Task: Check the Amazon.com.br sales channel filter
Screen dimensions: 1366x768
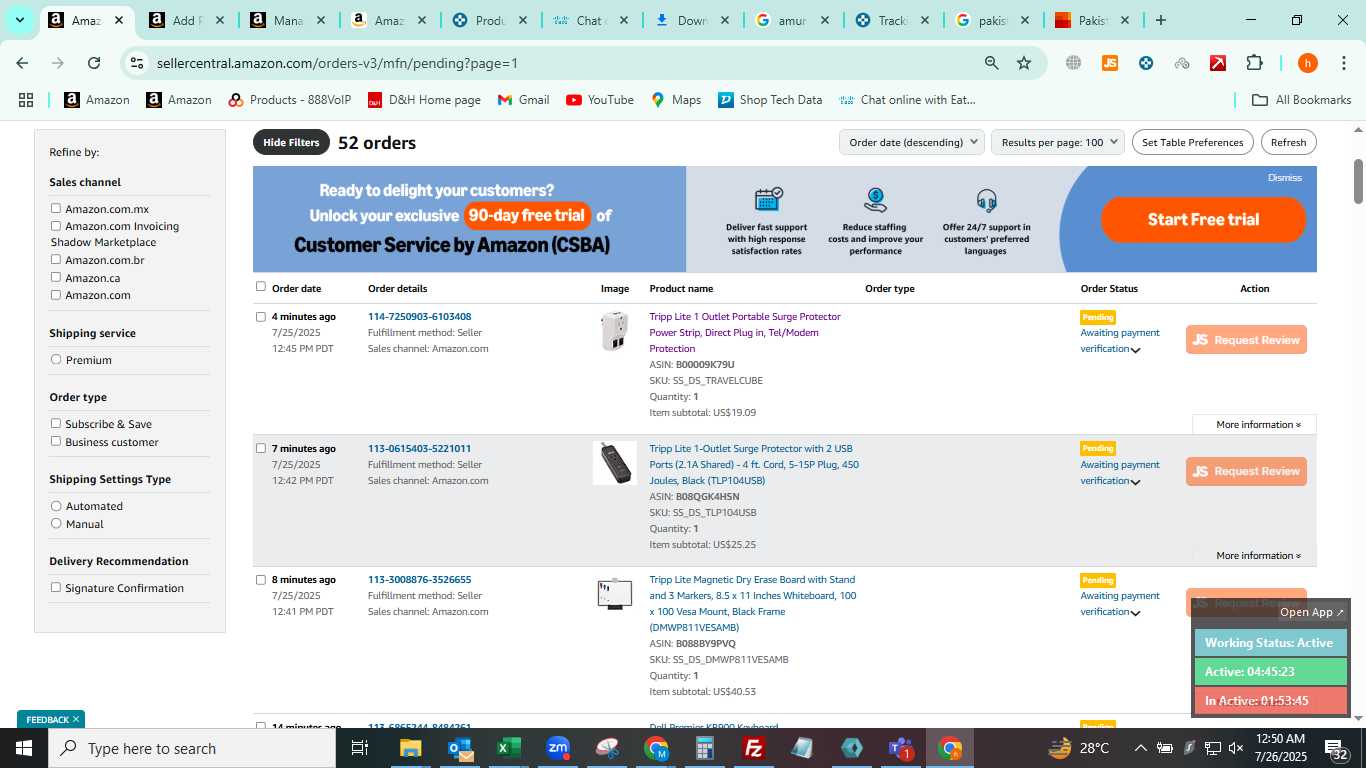Action: point(56,260)
